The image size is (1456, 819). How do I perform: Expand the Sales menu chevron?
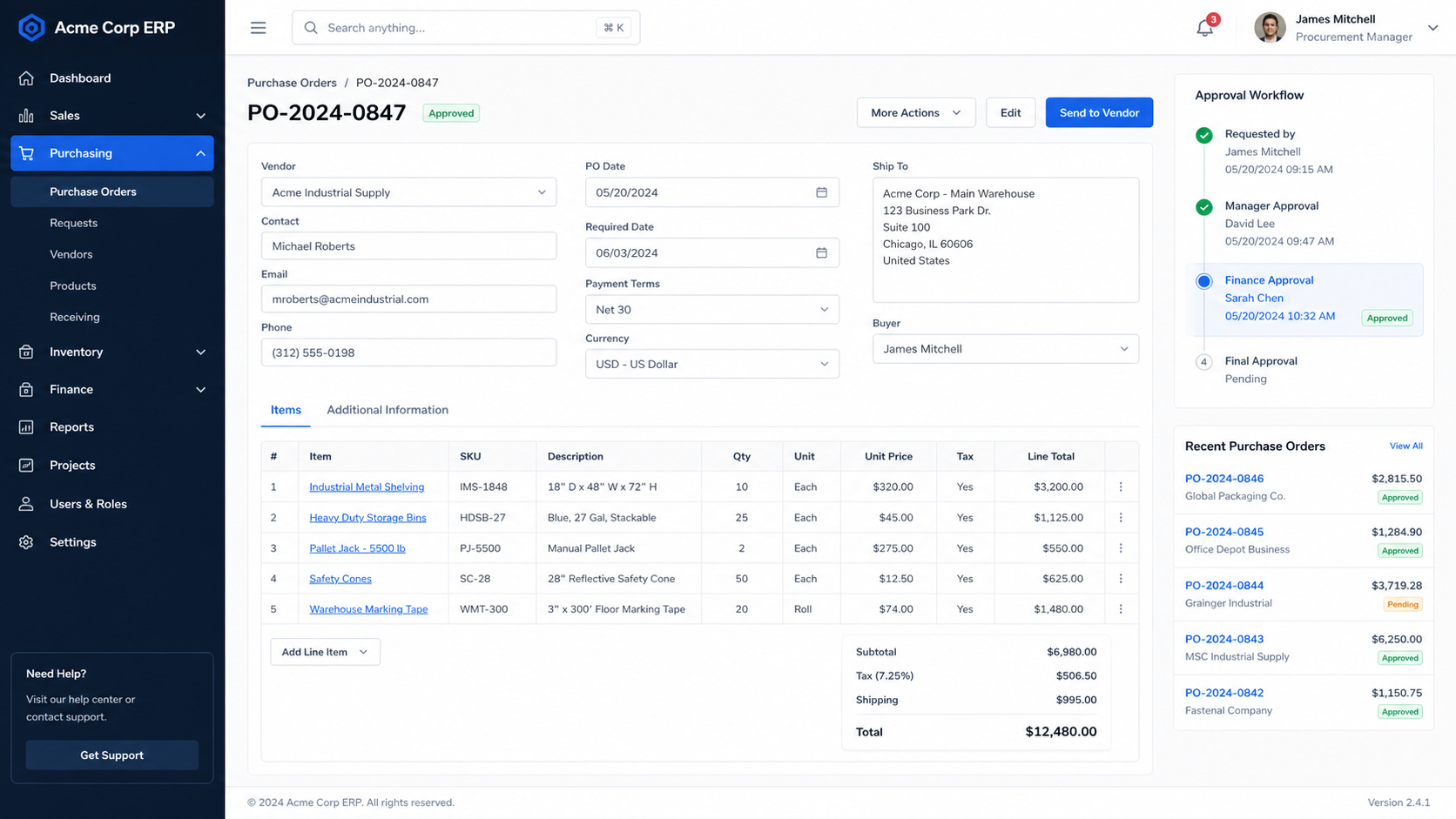(x=201, y=116)
